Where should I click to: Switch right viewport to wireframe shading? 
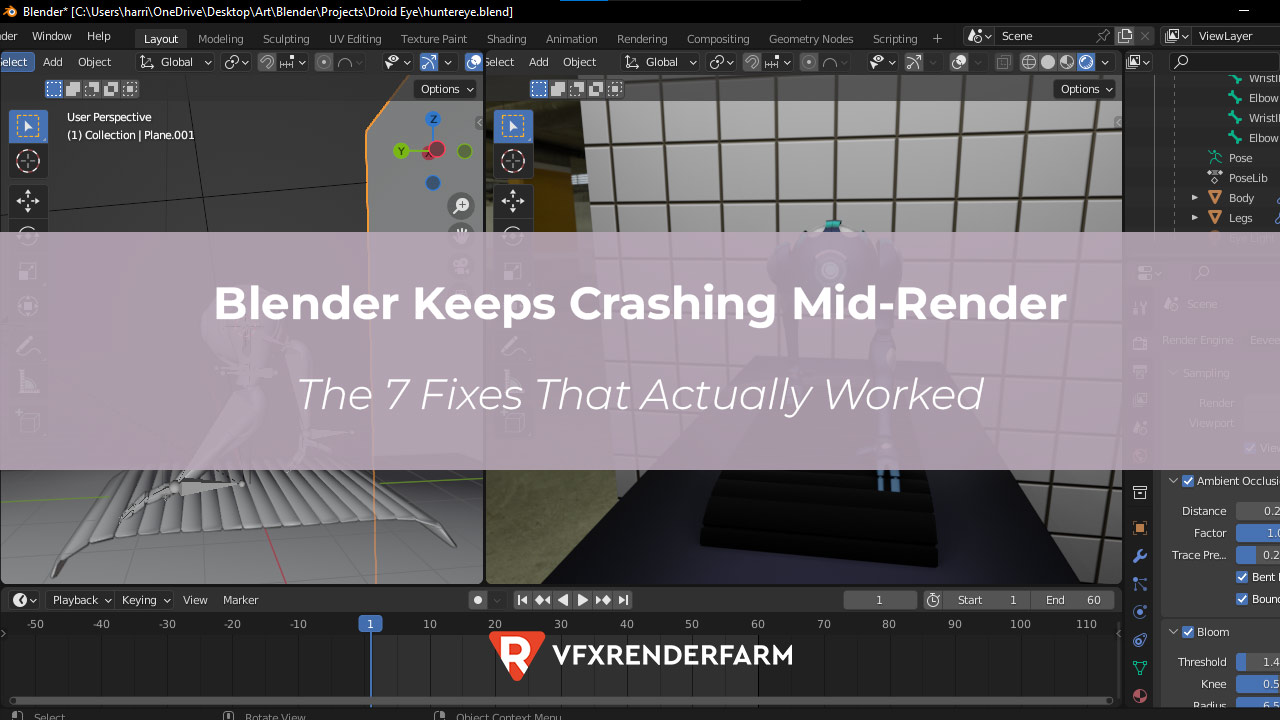coord(1029,62)
